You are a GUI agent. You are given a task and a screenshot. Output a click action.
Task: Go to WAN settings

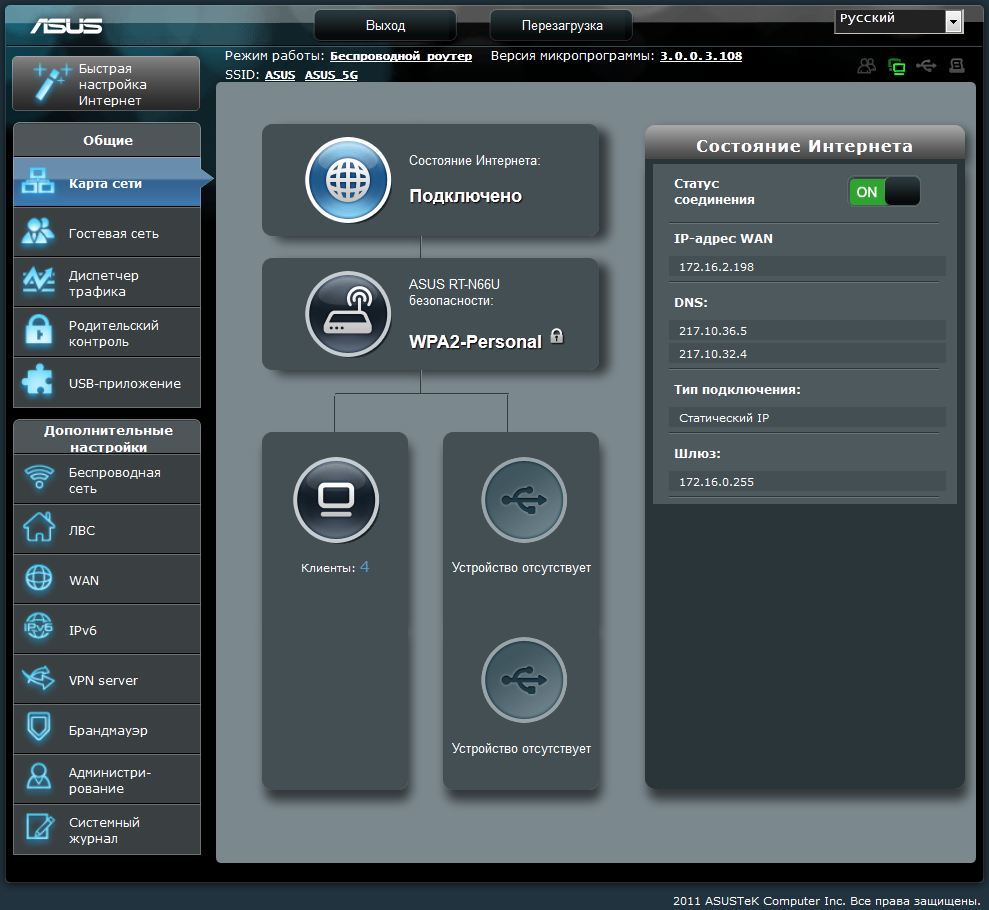click(107, 579)
